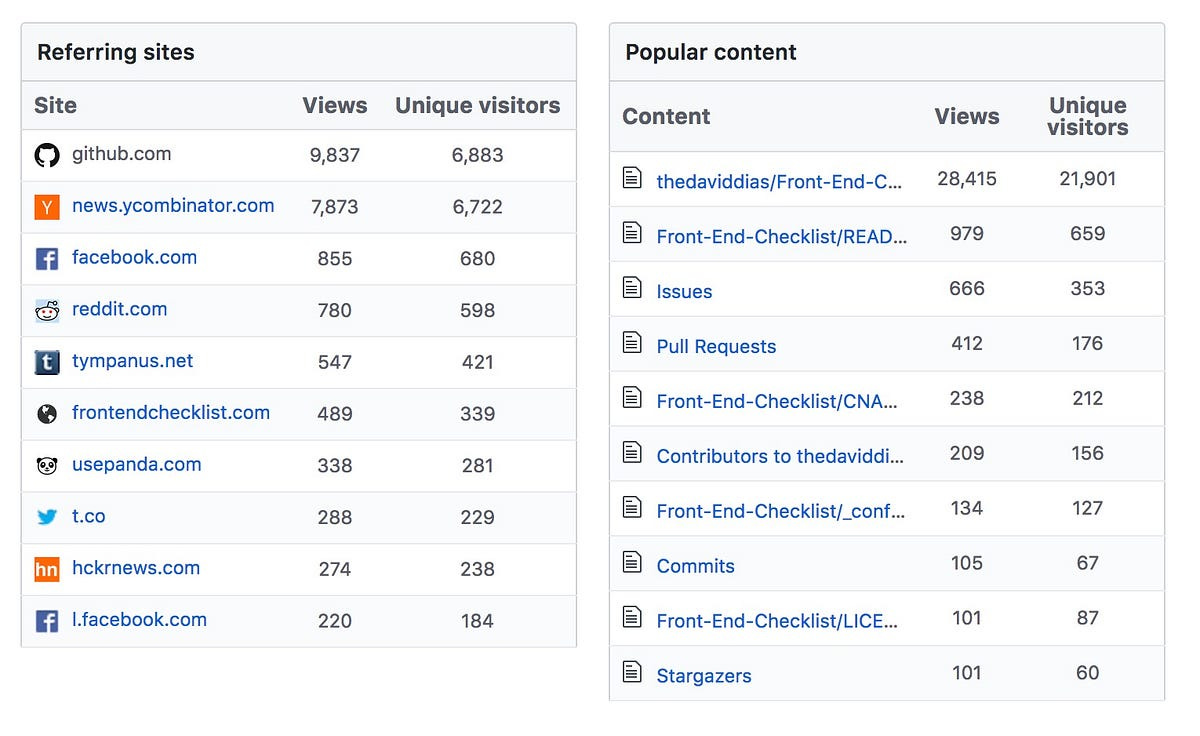Click file icon beside Front-End-Checklist/READ...
This screenshot has height=736, width=1200.
pyautogui.click(x=632, y=233)
